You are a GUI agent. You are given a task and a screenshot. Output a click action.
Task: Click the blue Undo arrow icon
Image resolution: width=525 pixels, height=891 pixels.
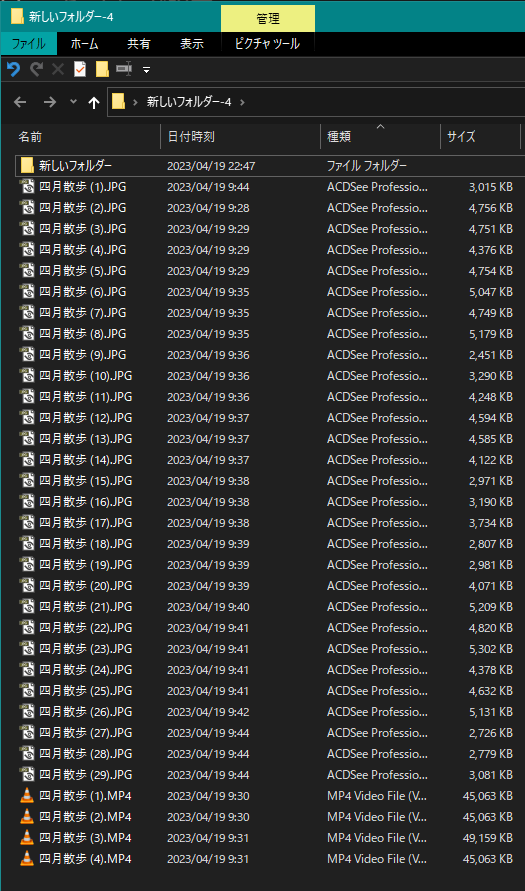click(x=14, y=69)
